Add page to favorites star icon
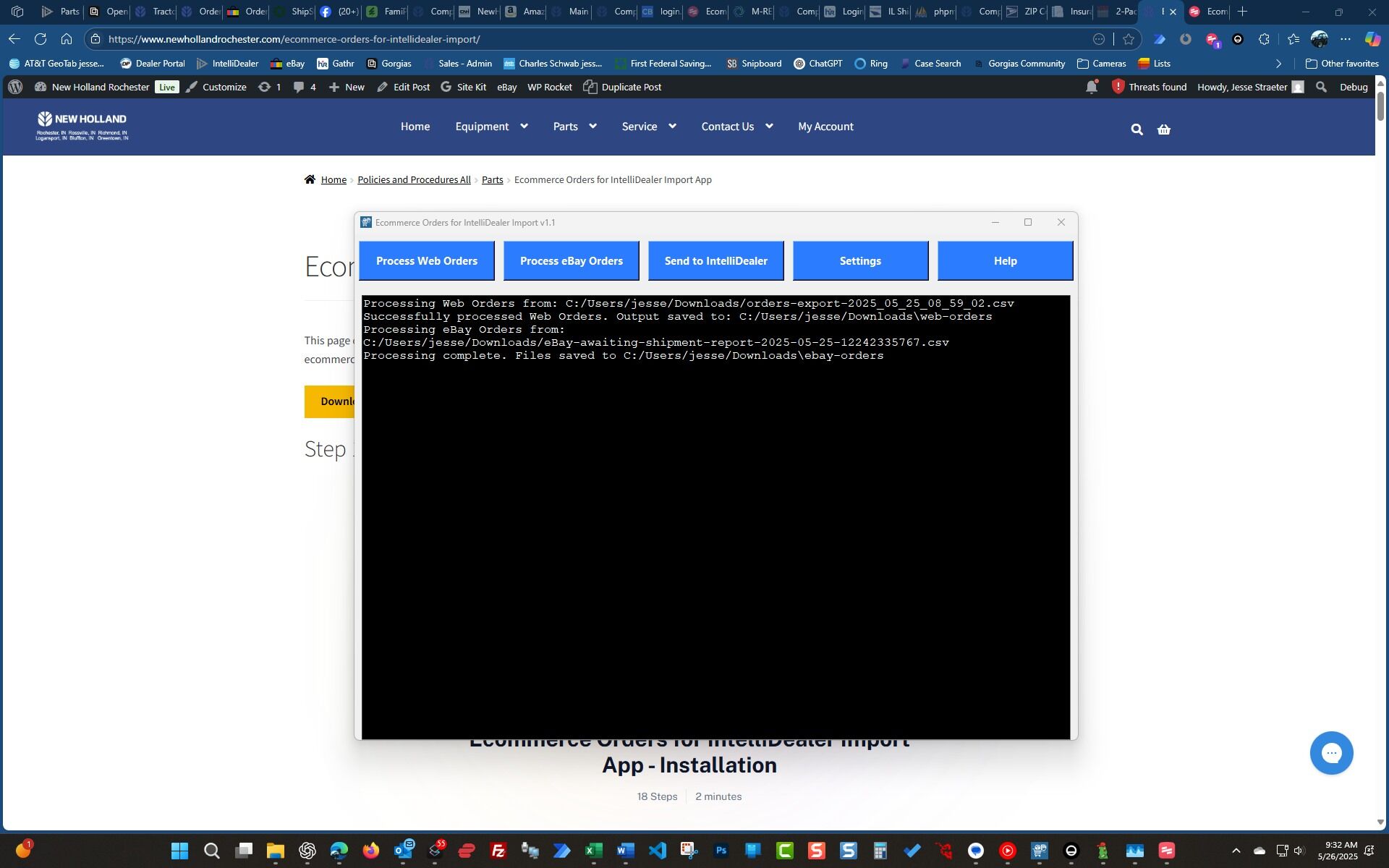This screenshot has height=868, width=1389. tap(1129, 39)
